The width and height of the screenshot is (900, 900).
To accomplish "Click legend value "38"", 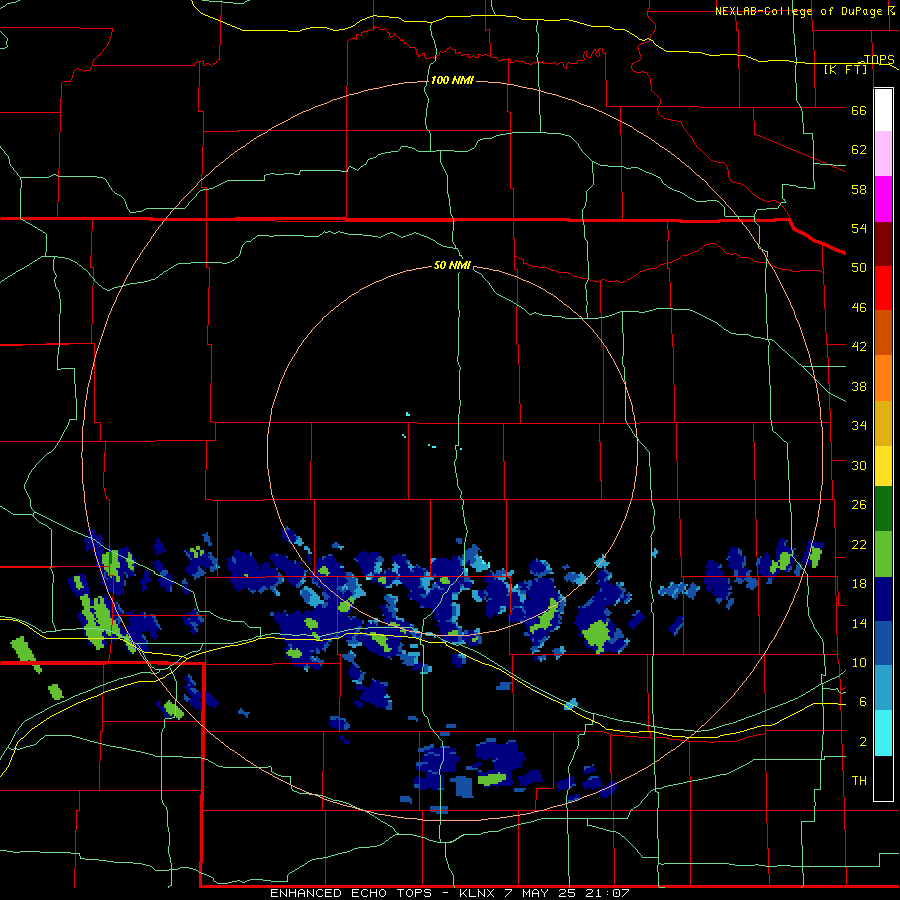I will tap(859, 386).
